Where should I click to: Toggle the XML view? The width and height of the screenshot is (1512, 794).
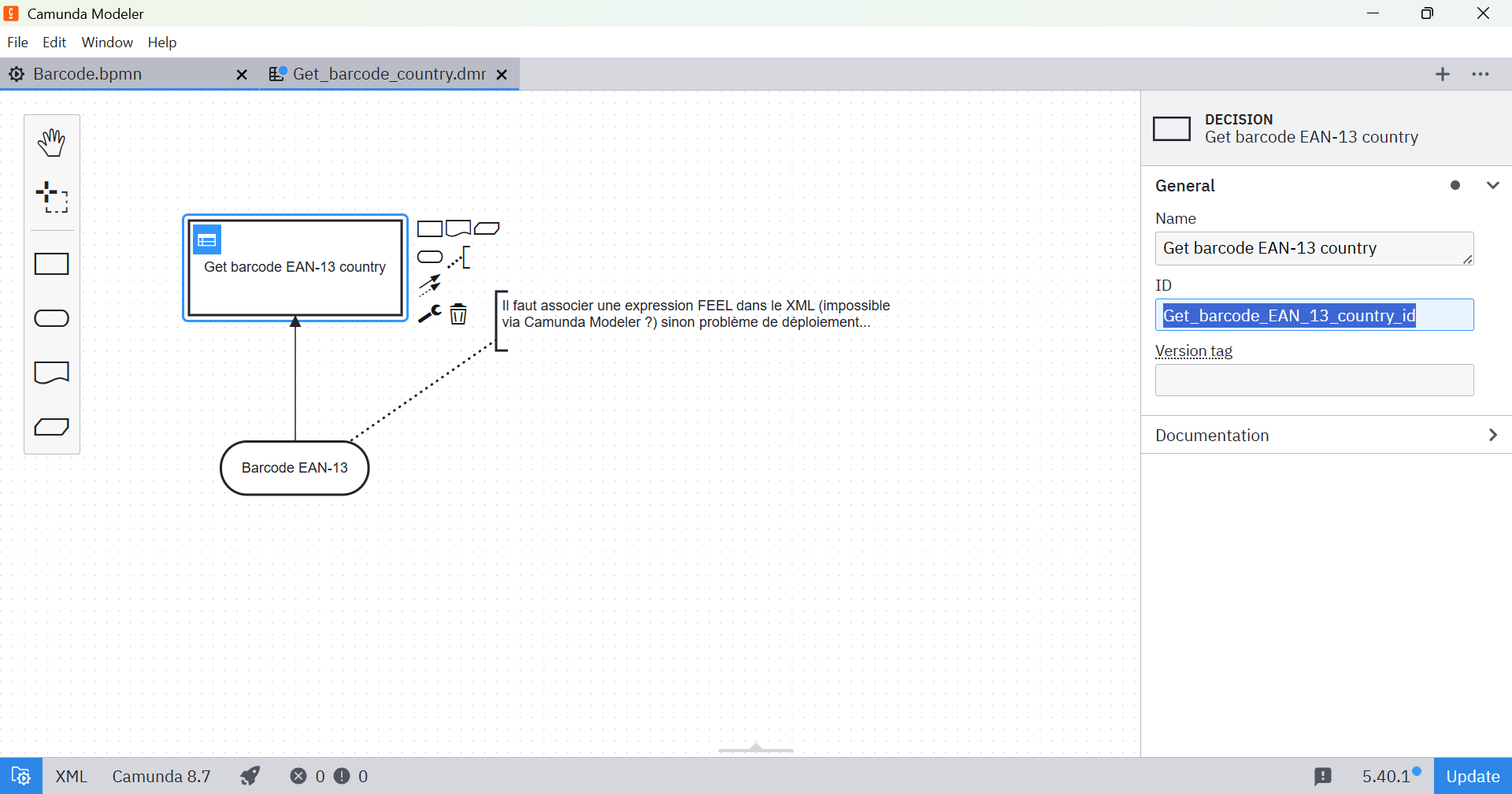(x=71, y=776)
